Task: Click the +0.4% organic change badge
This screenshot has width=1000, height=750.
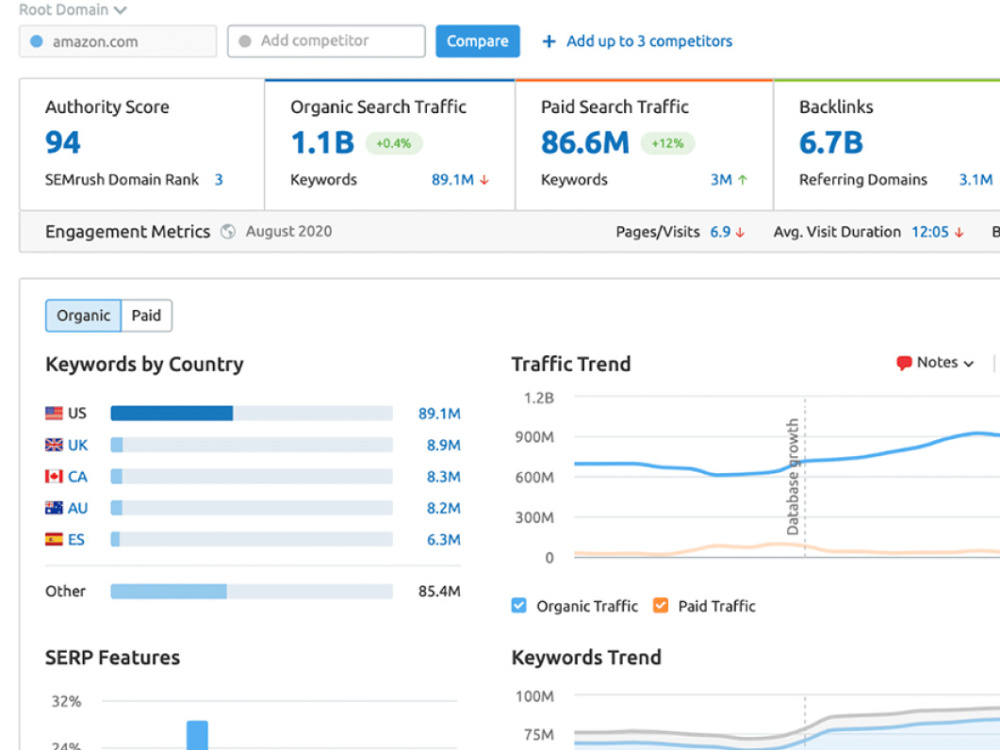Action: coord(393,143)
